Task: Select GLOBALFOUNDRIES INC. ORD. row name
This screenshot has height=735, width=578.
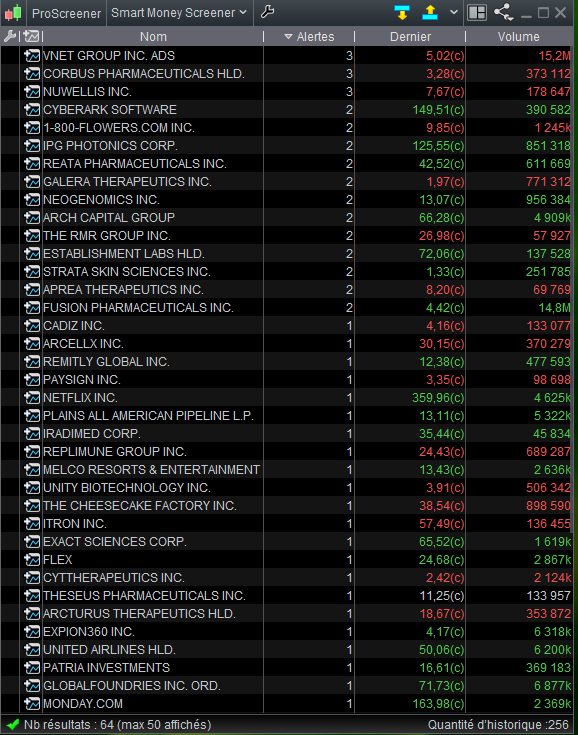Action: [132, 686]
